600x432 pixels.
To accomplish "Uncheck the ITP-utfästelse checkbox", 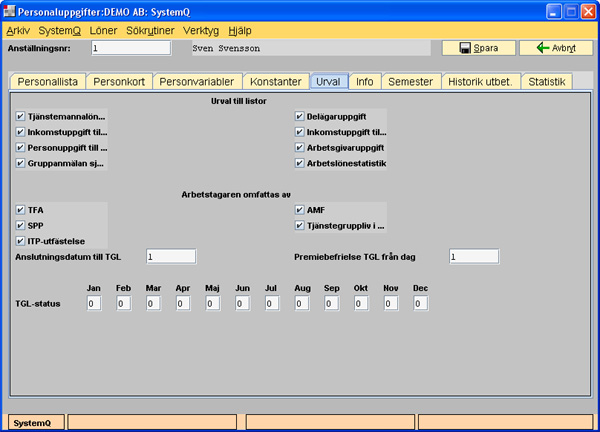I will pos(21,241).
